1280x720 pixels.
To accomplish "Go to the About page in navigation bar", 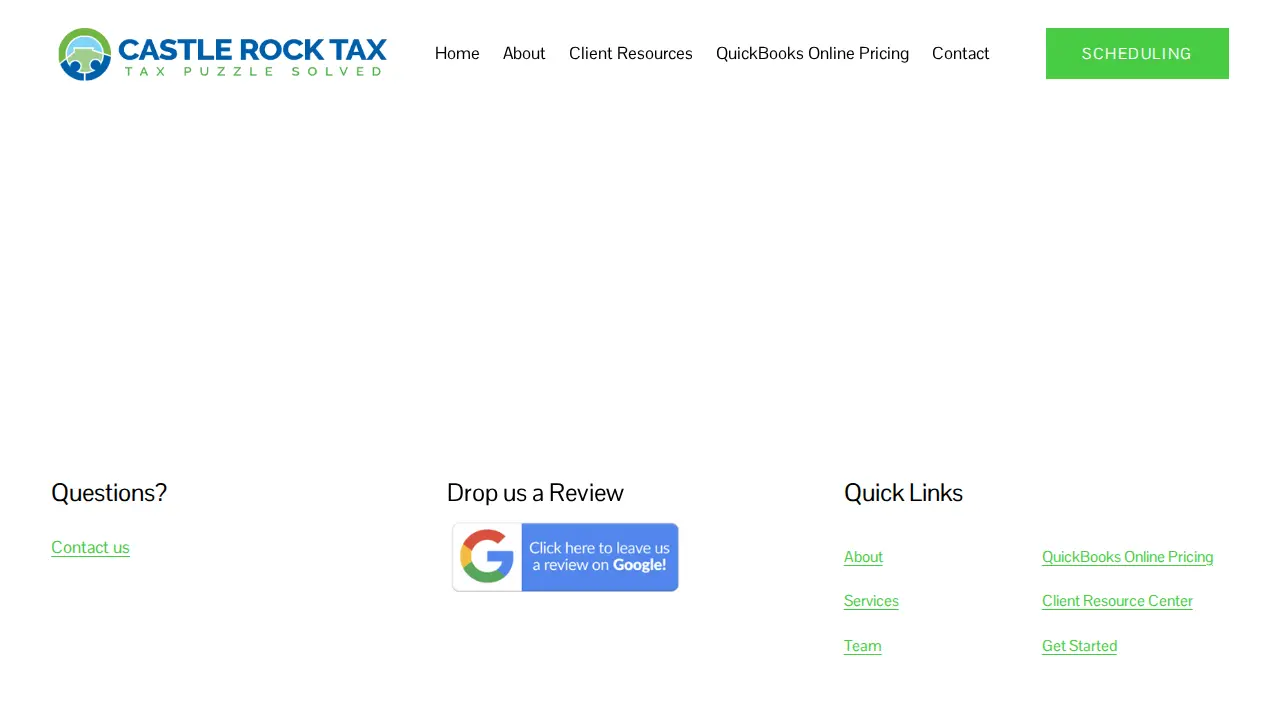I will pos(524,54).
